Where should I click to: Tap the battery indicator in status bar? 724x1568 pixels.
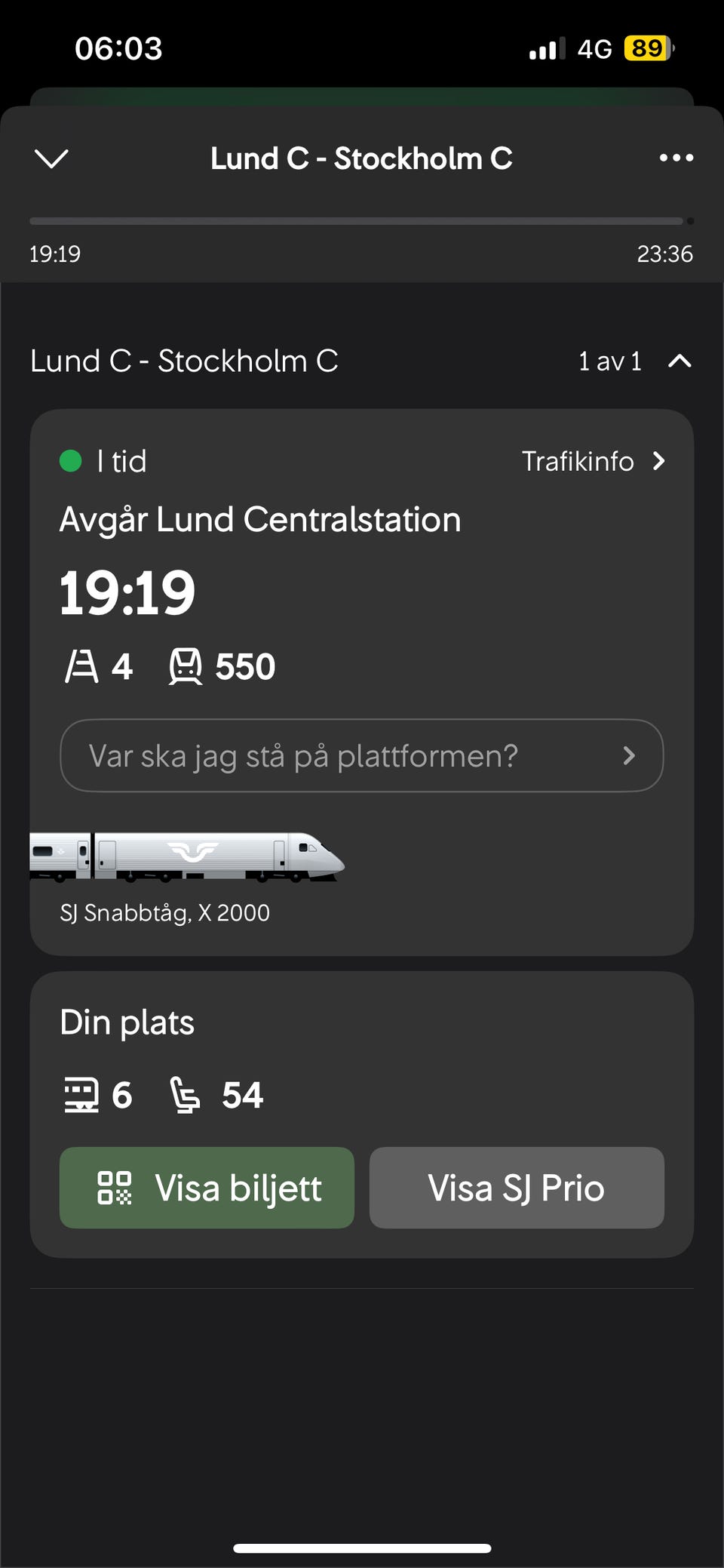[648, 49]
